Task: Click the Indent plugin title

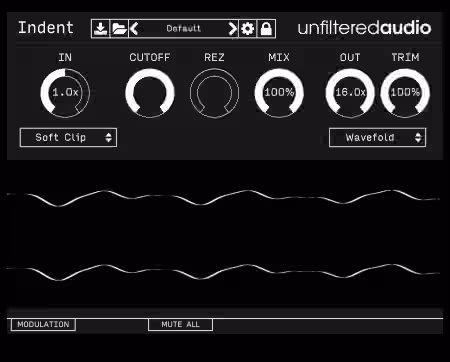Action: coord(46,28)
